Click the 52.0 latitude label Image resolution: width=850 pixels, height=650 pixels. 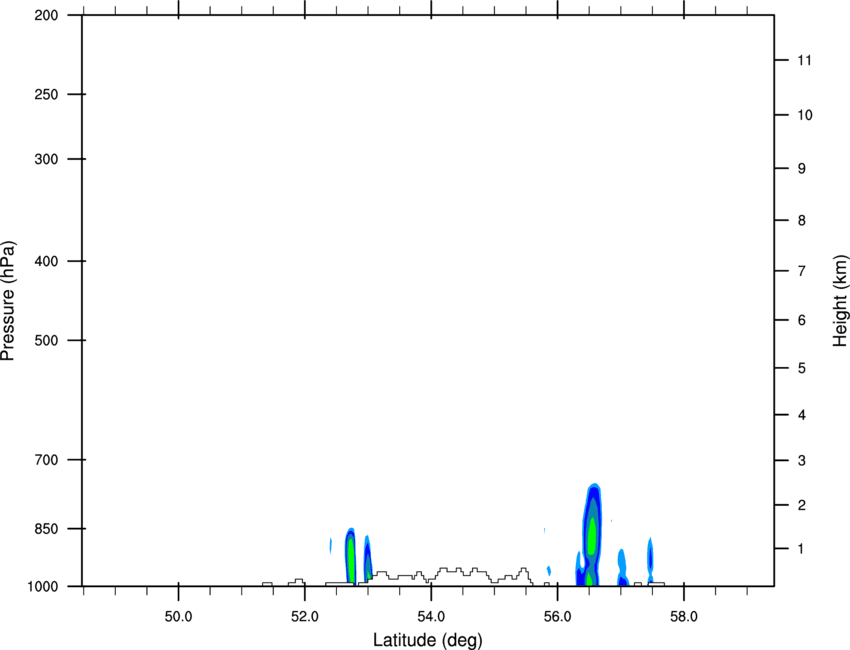305,617
